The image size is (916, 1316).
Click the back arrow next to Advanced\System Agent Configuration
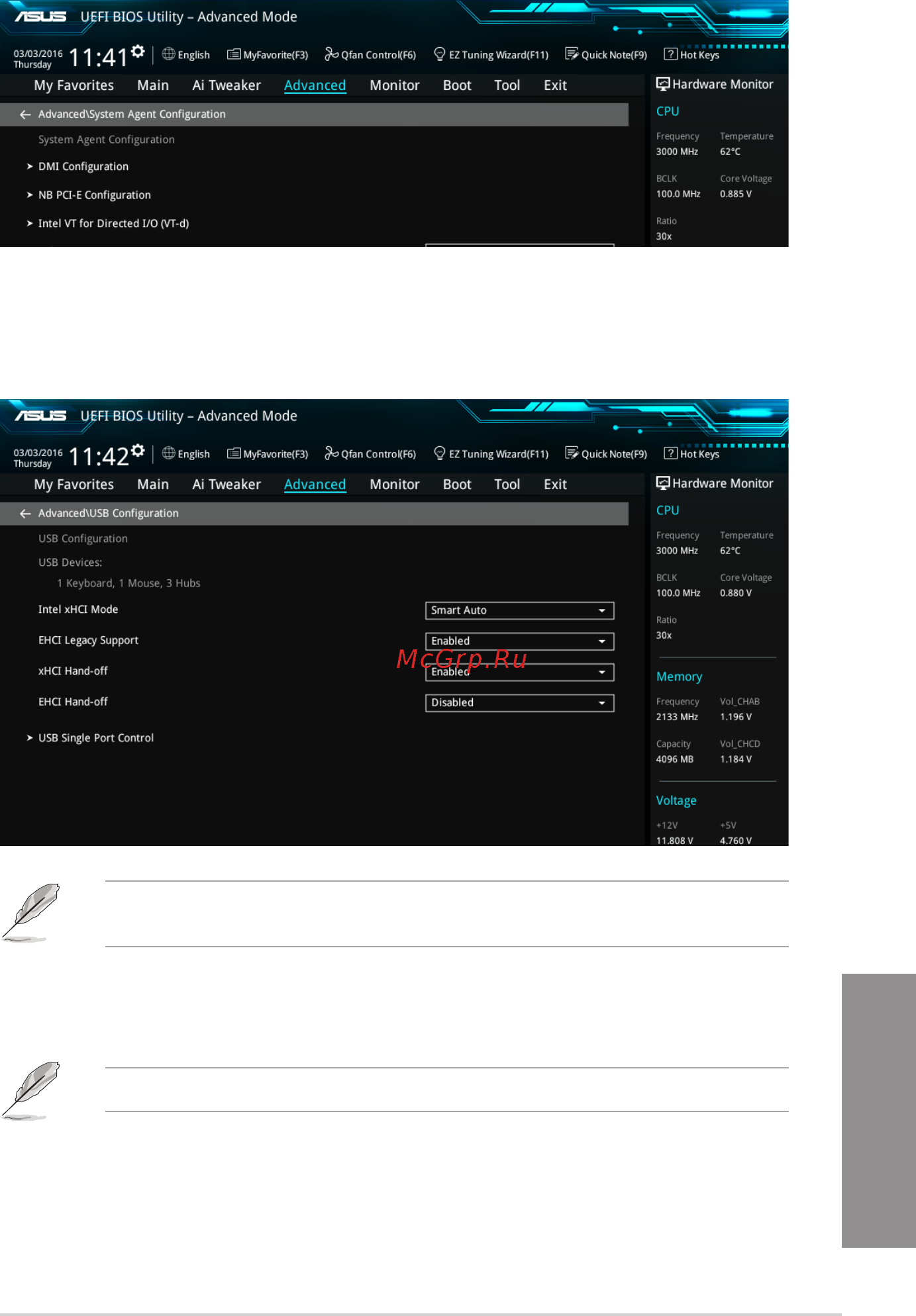click(x=25, y=115)
